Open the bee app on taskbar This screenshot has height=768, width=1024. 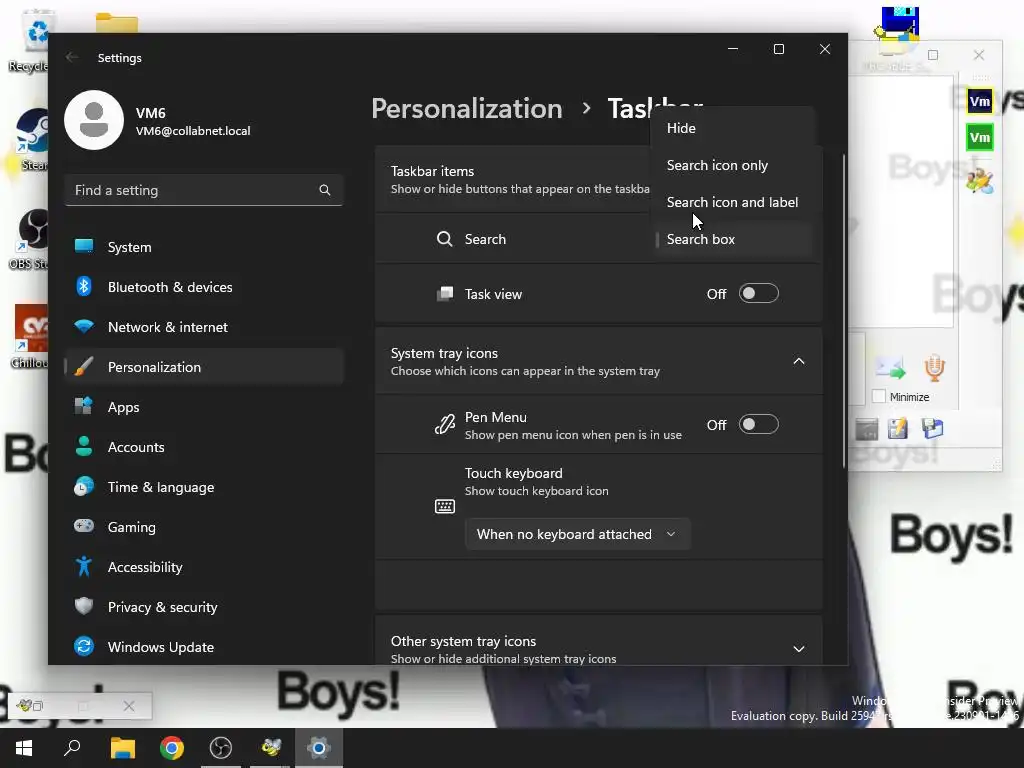click(x=270, y=748)
